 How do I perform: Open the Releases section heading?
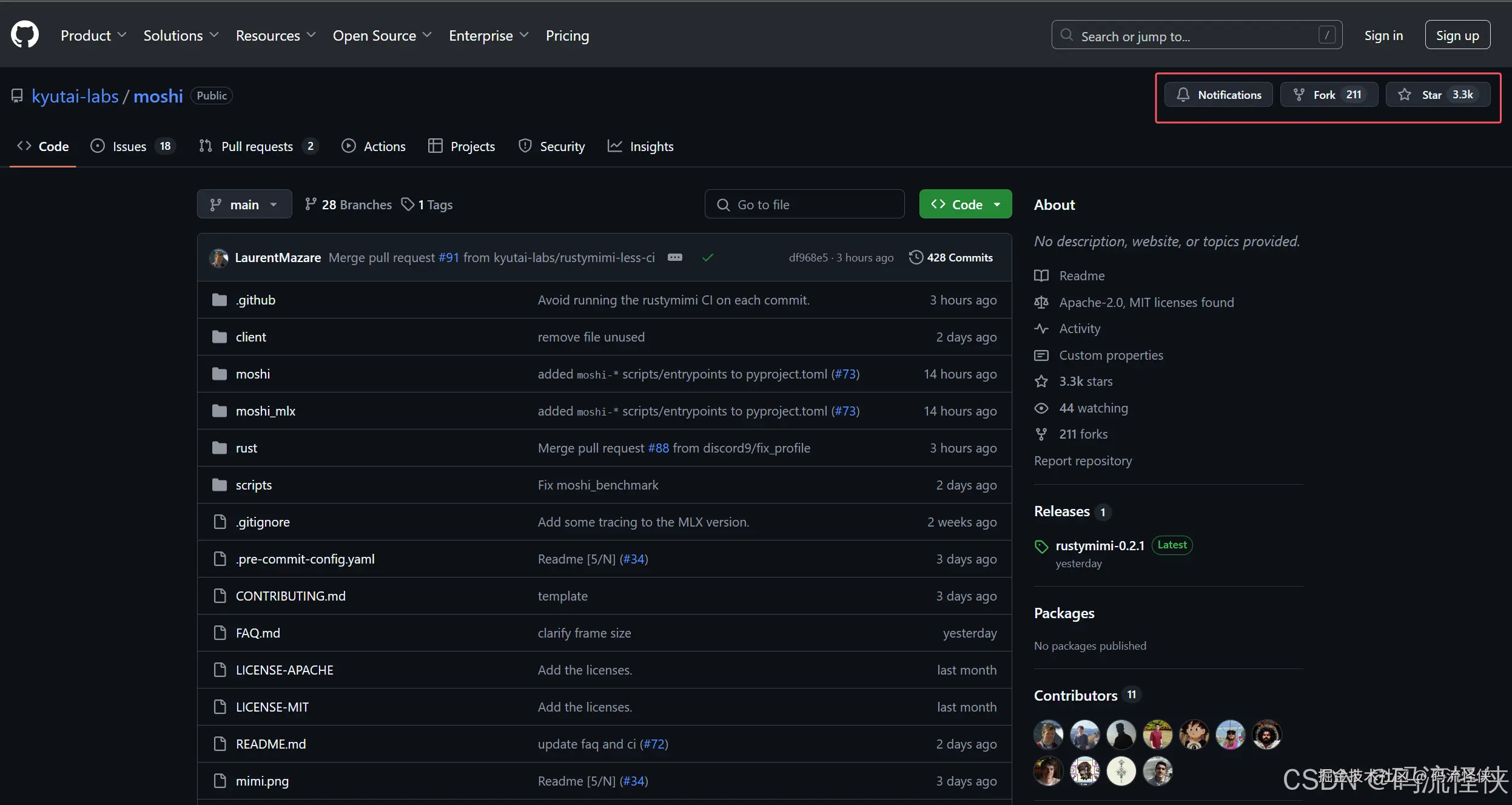[x=1061, y=511]
